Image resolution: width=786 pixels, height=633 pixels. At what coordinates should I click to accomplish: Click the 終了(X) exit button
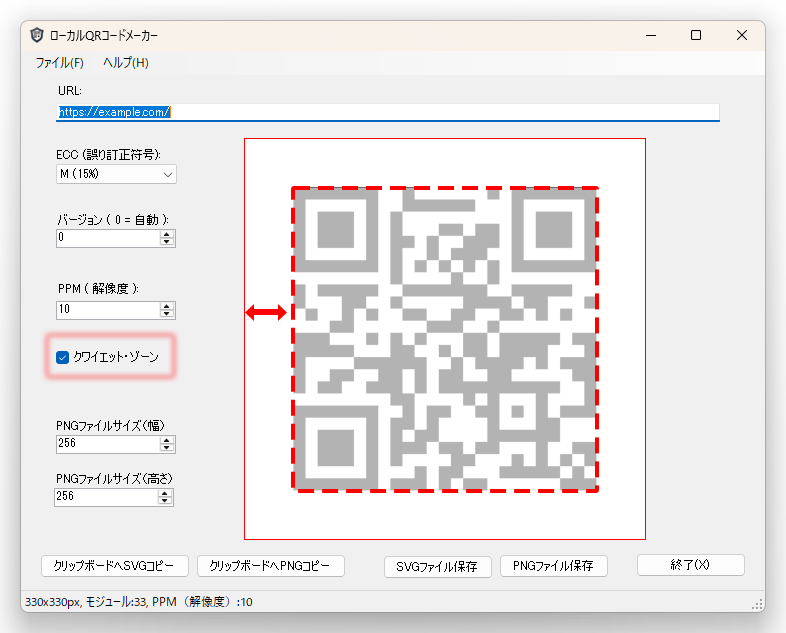pyautogui.click(x=690, y=565)
